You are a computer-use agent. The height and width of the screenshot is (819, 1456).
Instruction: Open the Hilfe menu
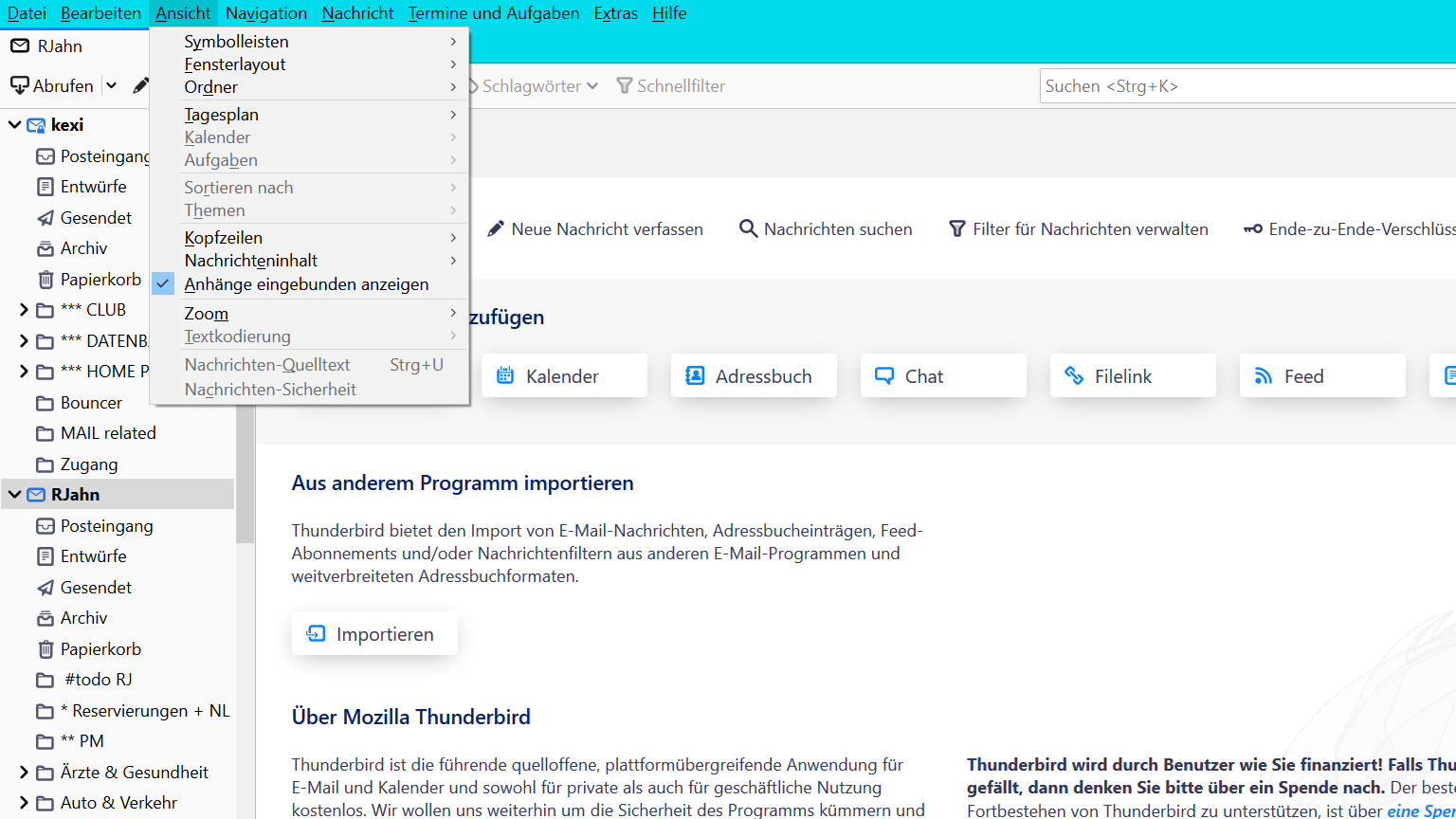point(669,13)
